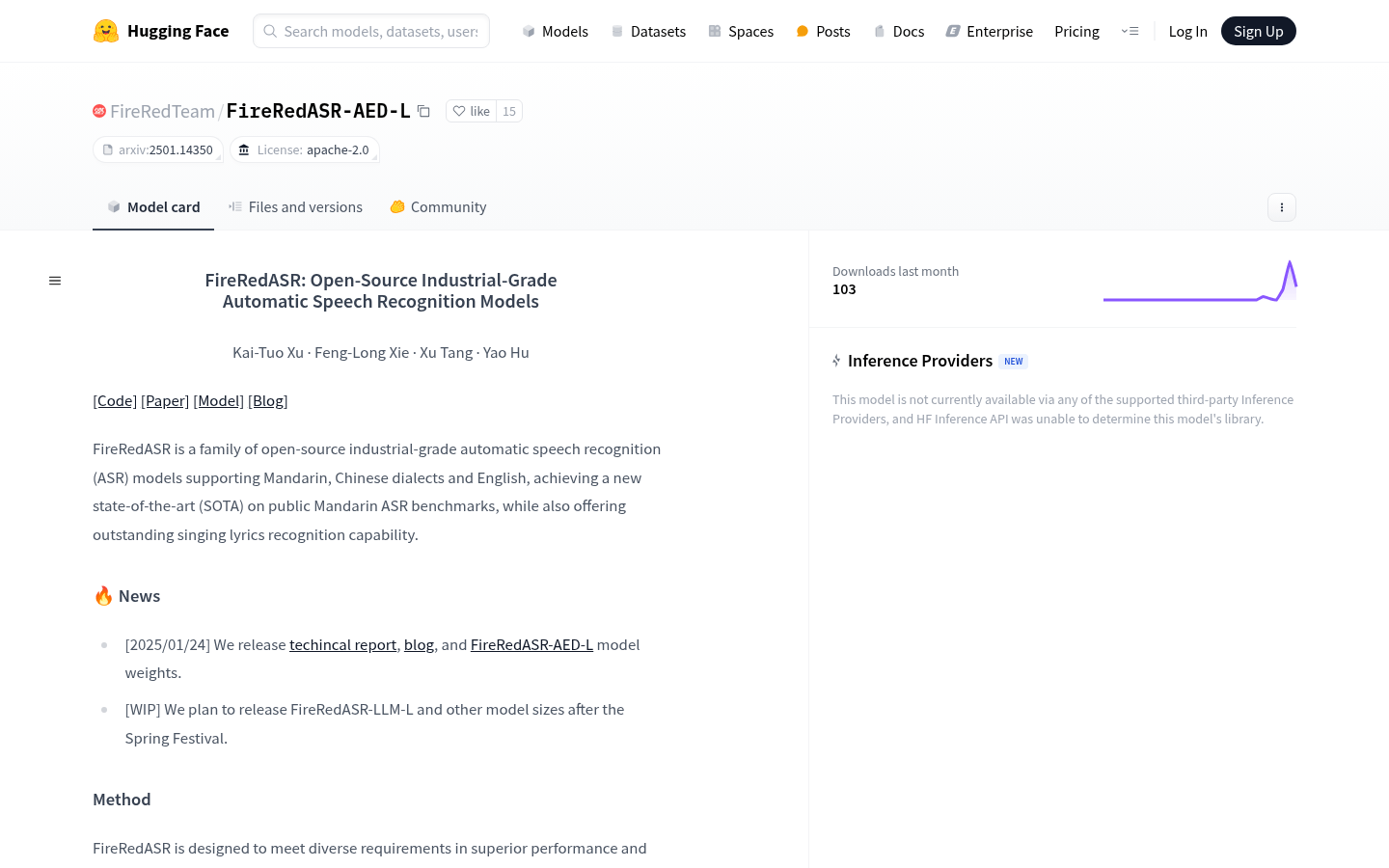Focus the search models input field
The height and width of the screenshot is (868, 1389).
371,31
